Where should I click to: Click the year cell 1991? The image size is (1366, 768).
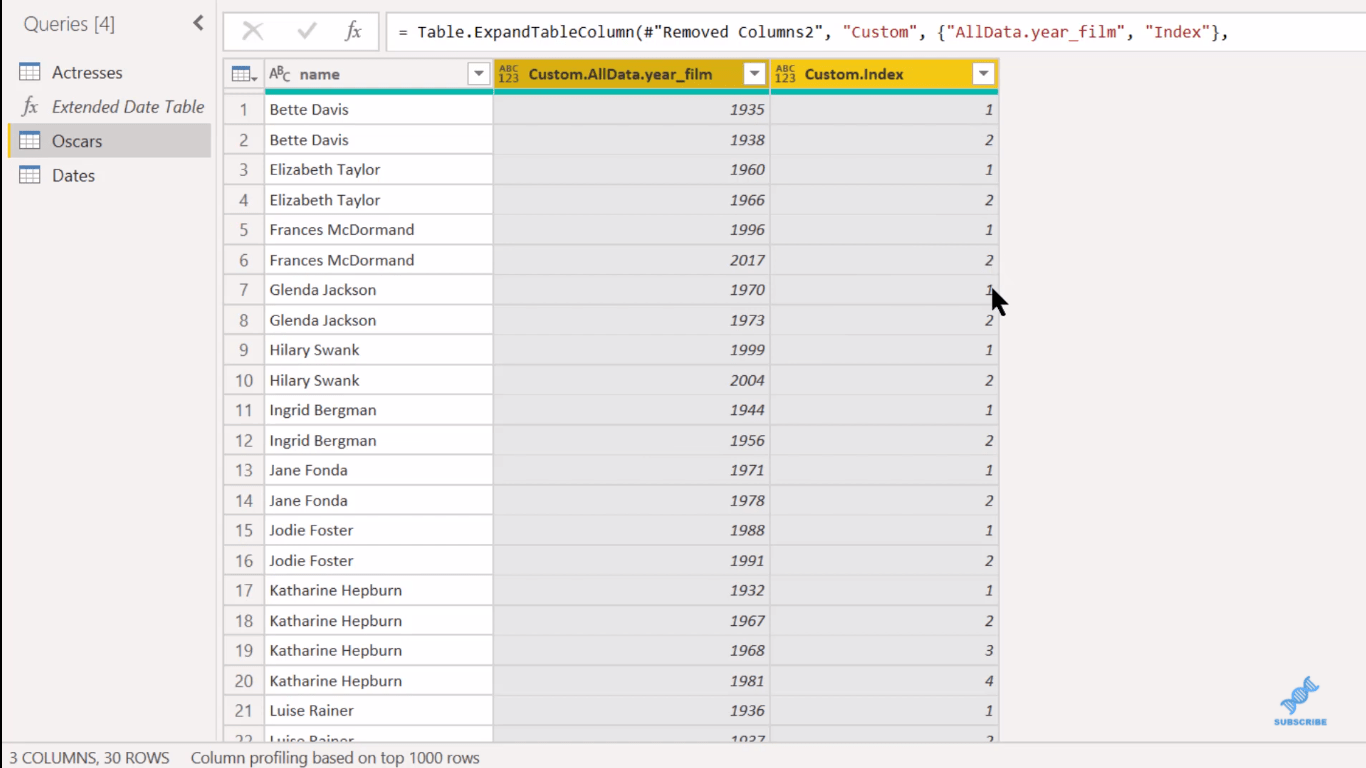click(x=632, y=560)
